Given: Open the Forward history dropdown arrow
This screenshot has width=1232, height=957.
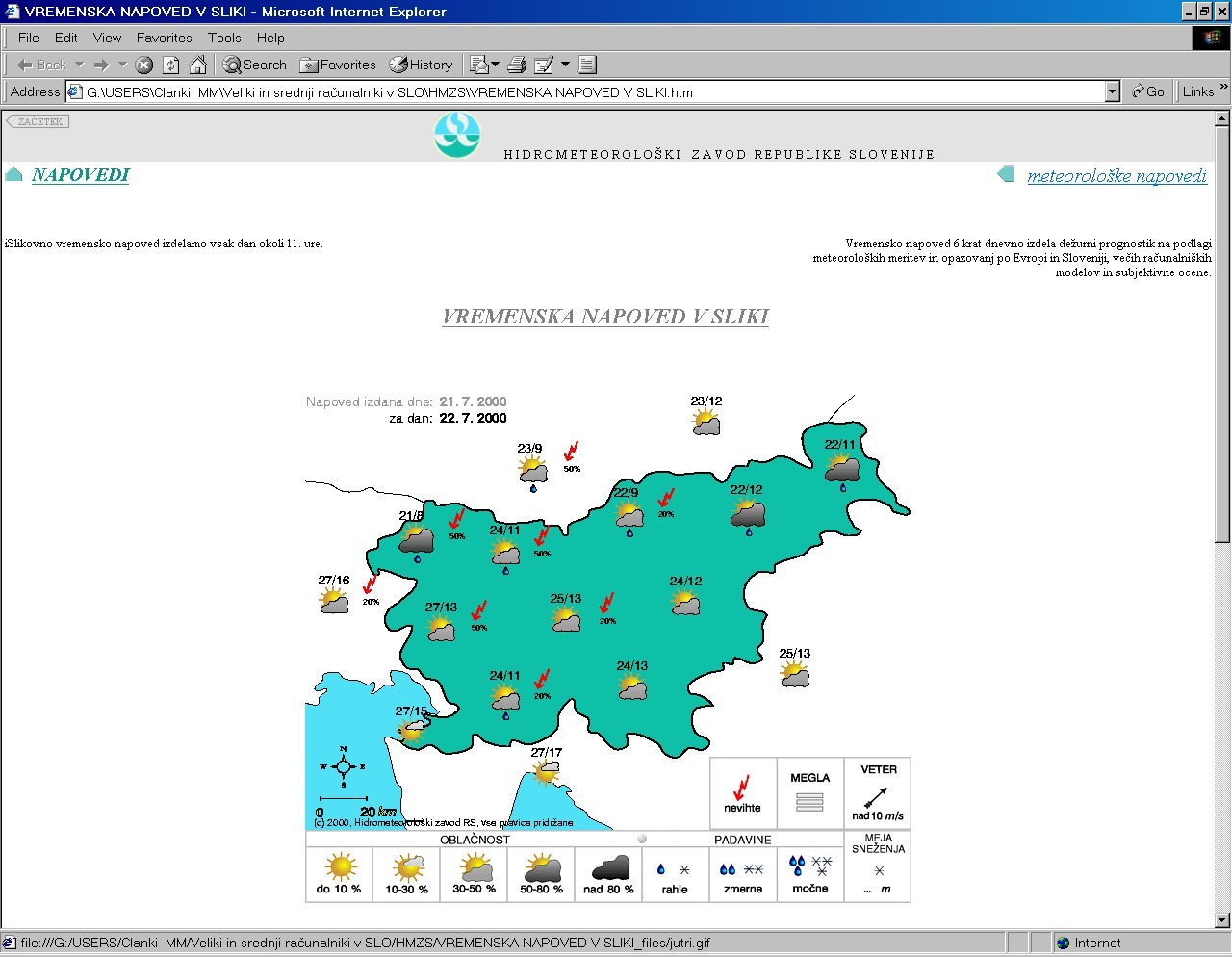Looking at the screenshot, I should [x=122, y=65].
